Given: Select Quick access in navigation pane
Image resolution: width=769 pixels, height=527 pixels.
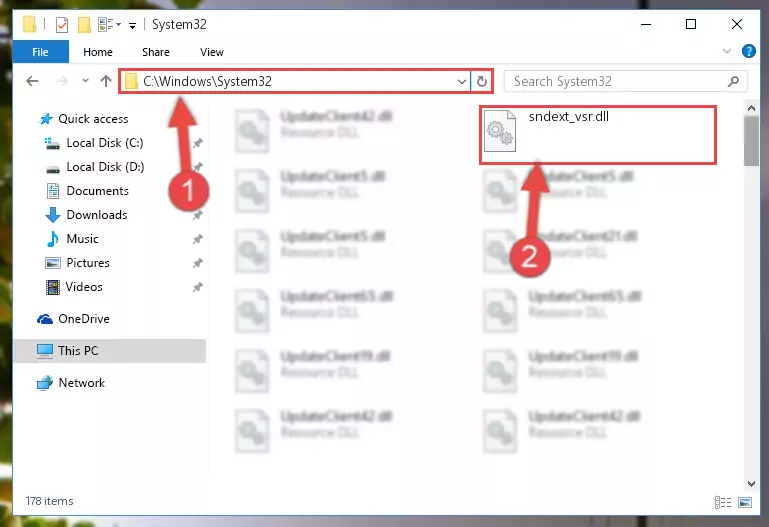Looking at the screenshot, I should [x=93, y=119].
